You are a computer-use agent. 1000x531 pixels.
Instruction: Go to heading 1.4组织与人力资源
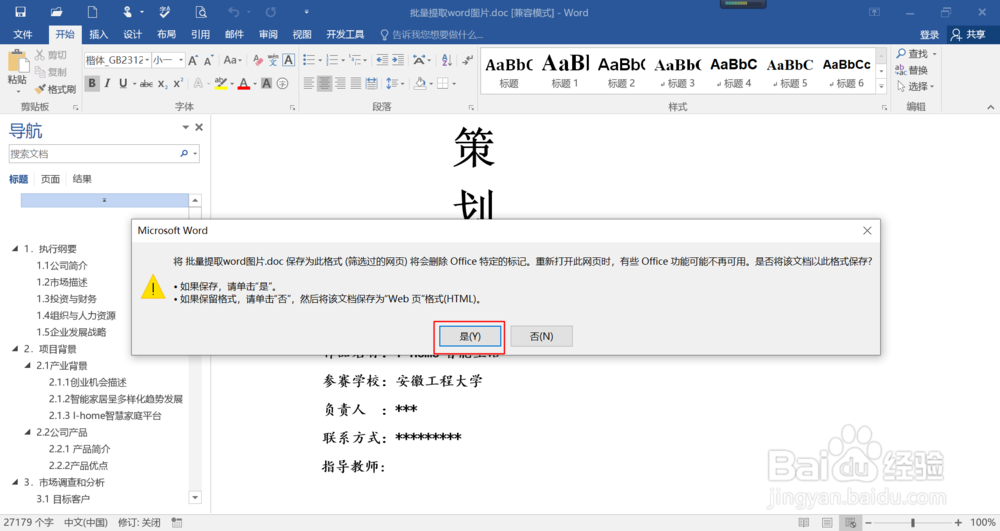click(76, 316)
